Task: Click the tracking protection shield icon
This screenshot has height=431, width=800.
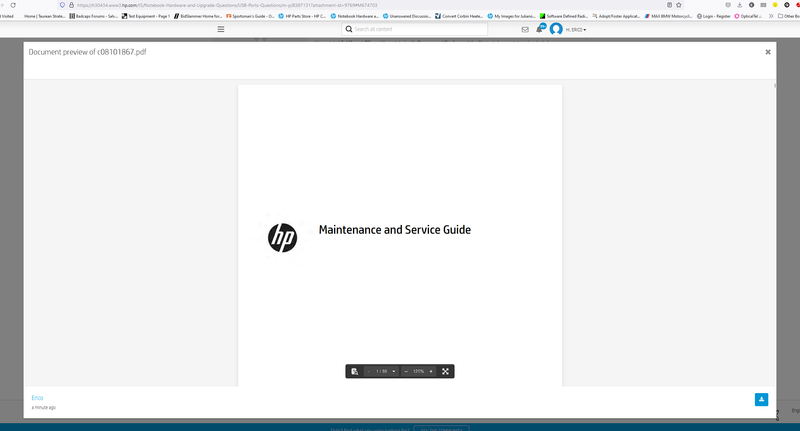Action: [62, 5]
